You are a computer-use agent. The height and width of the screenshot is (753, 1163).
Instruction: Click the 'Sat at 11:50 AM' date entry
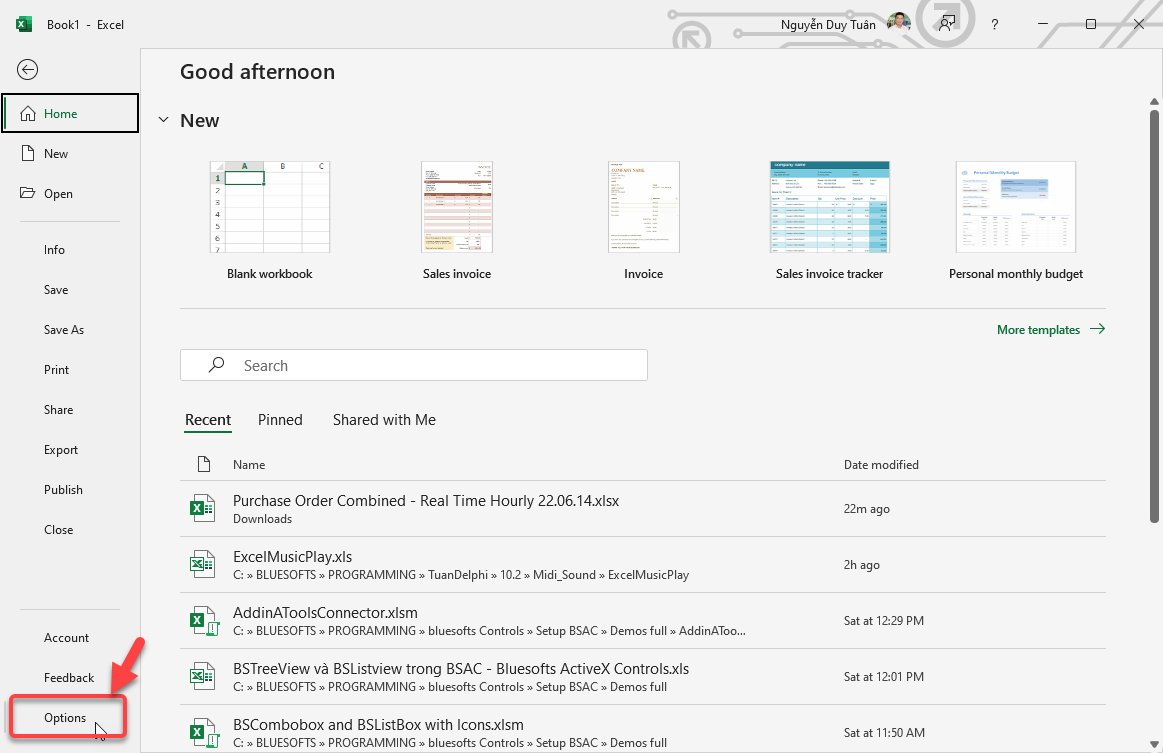(x=884, y=733)
